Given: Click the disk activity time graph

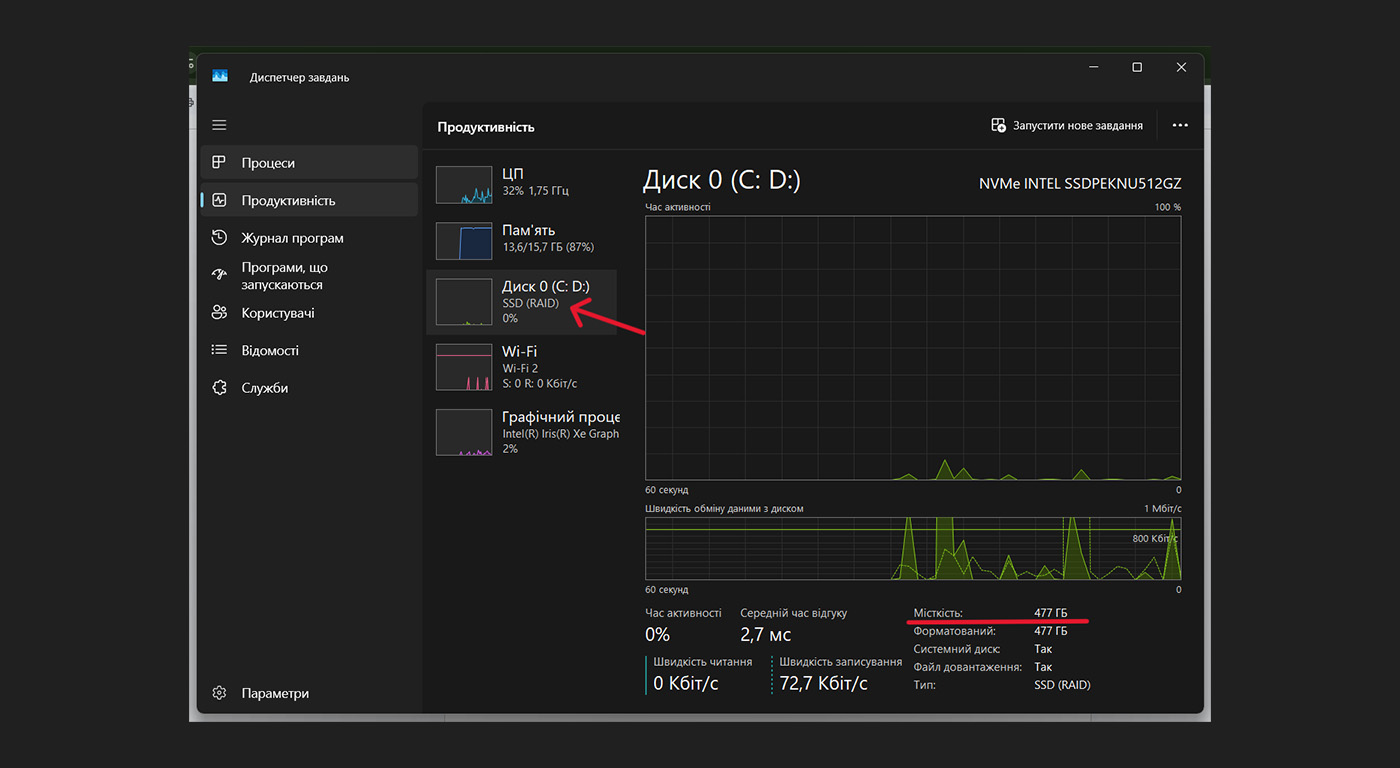Looking at the screenshot, I should (x=913, y=348).
